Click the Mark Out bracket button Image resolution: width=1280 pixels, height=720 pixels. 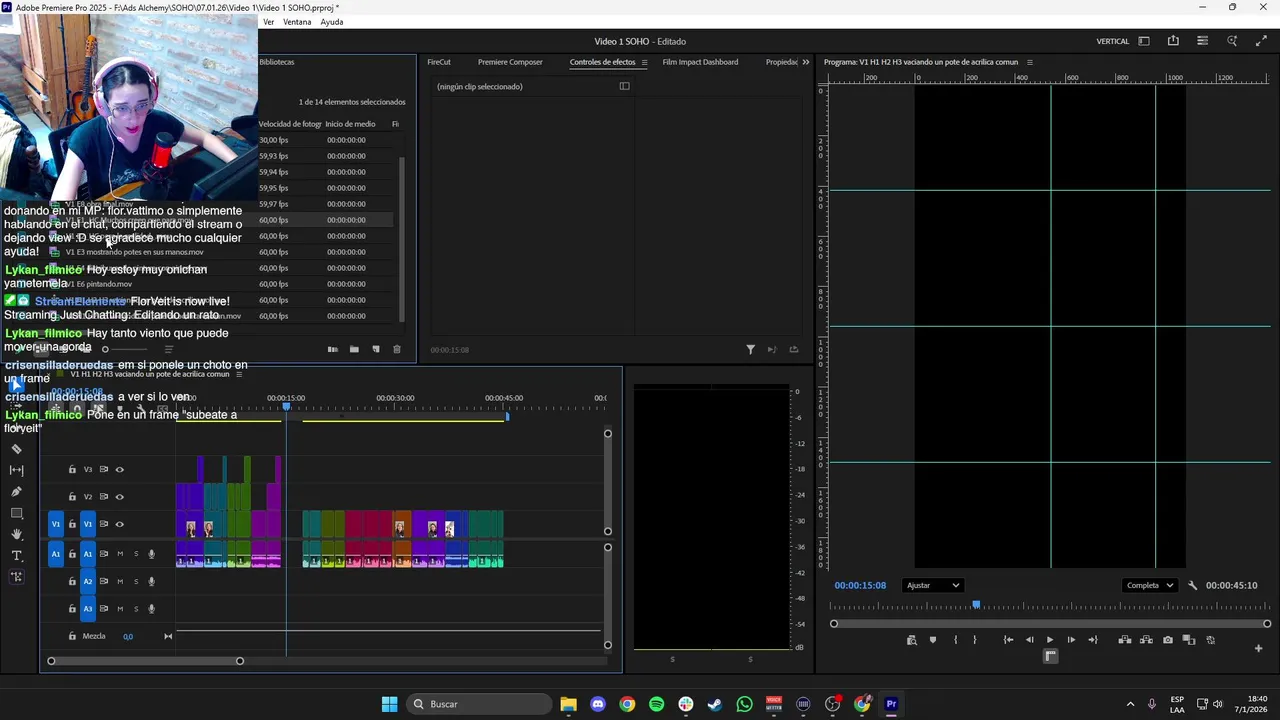975,640
